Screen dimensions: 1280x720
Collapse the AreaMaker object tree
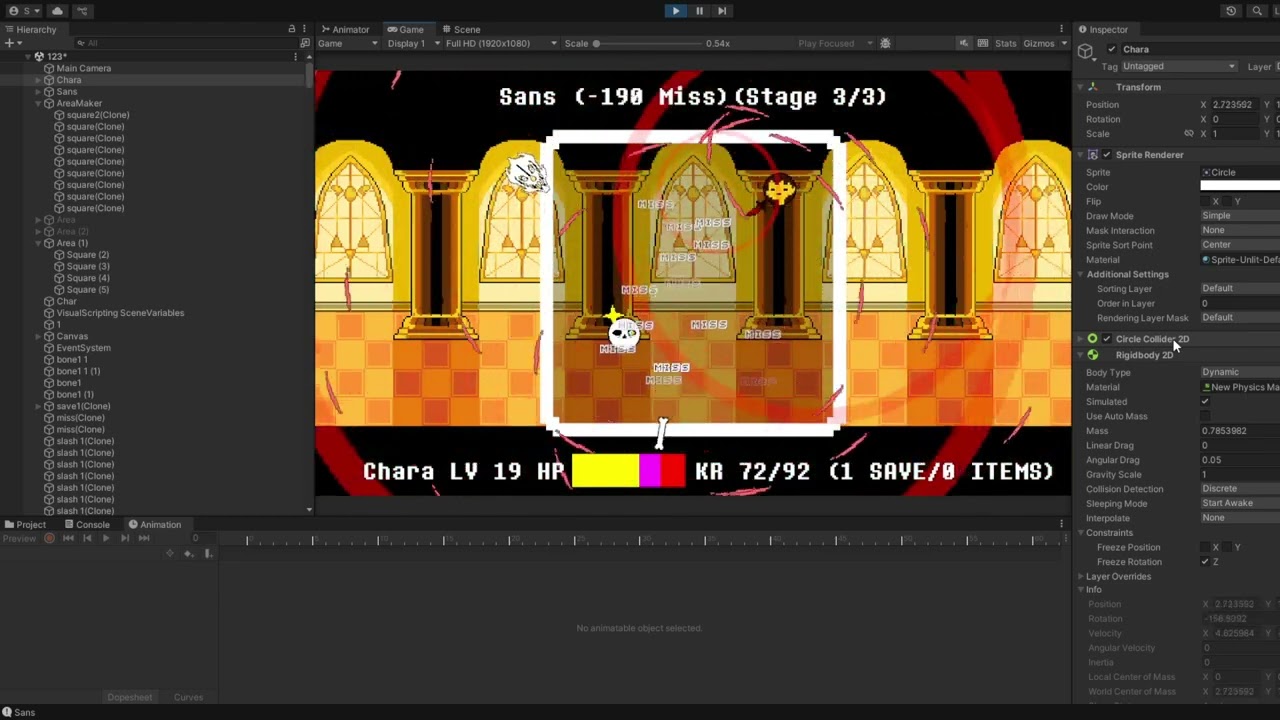click(38, 103)
